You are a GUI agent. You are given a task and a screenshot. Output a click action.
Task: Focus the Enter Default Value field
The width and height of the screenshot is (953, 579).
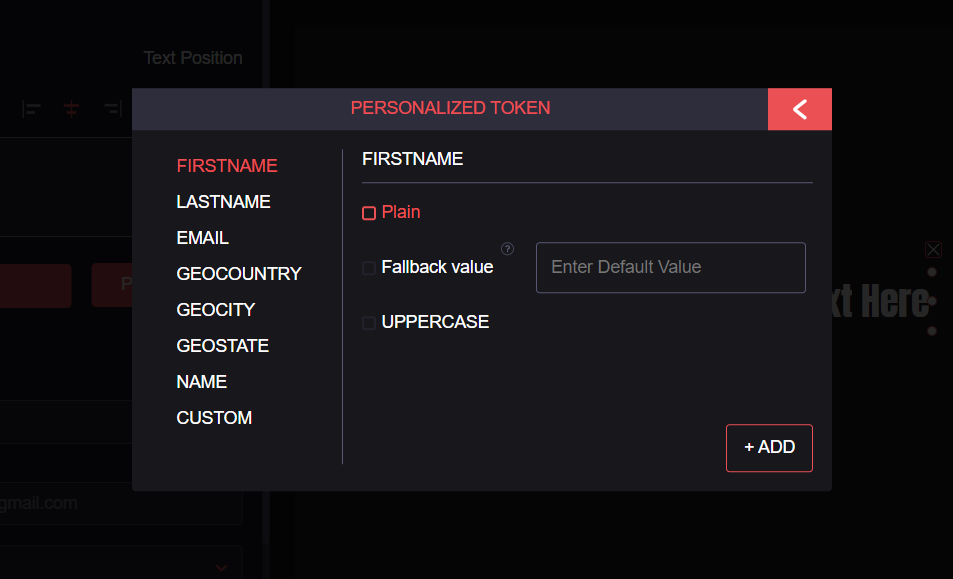670,267
